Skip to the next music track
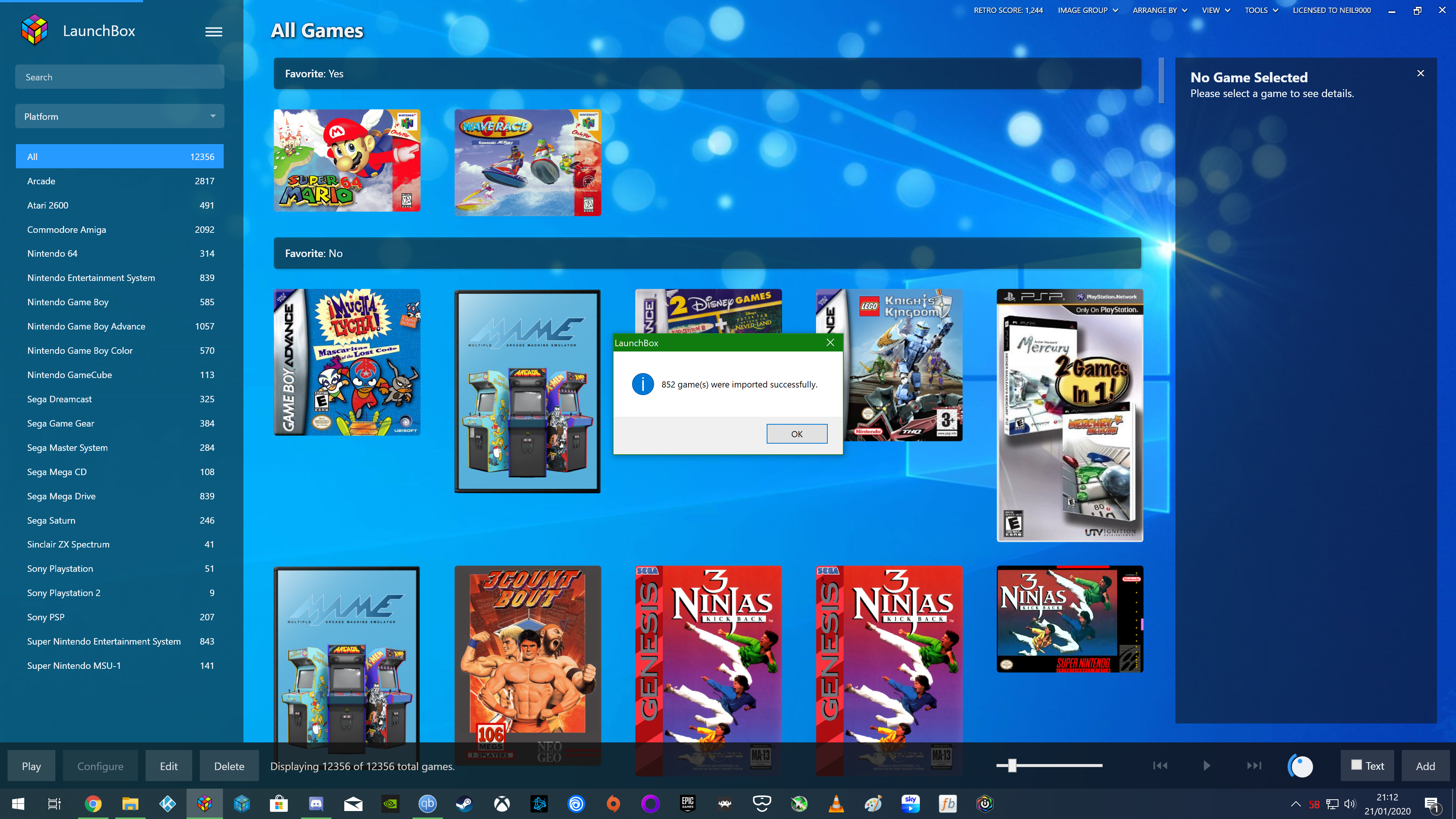Image resolution: width=1456 pixels, height=819 pixels. click(x=1254, y=765)
